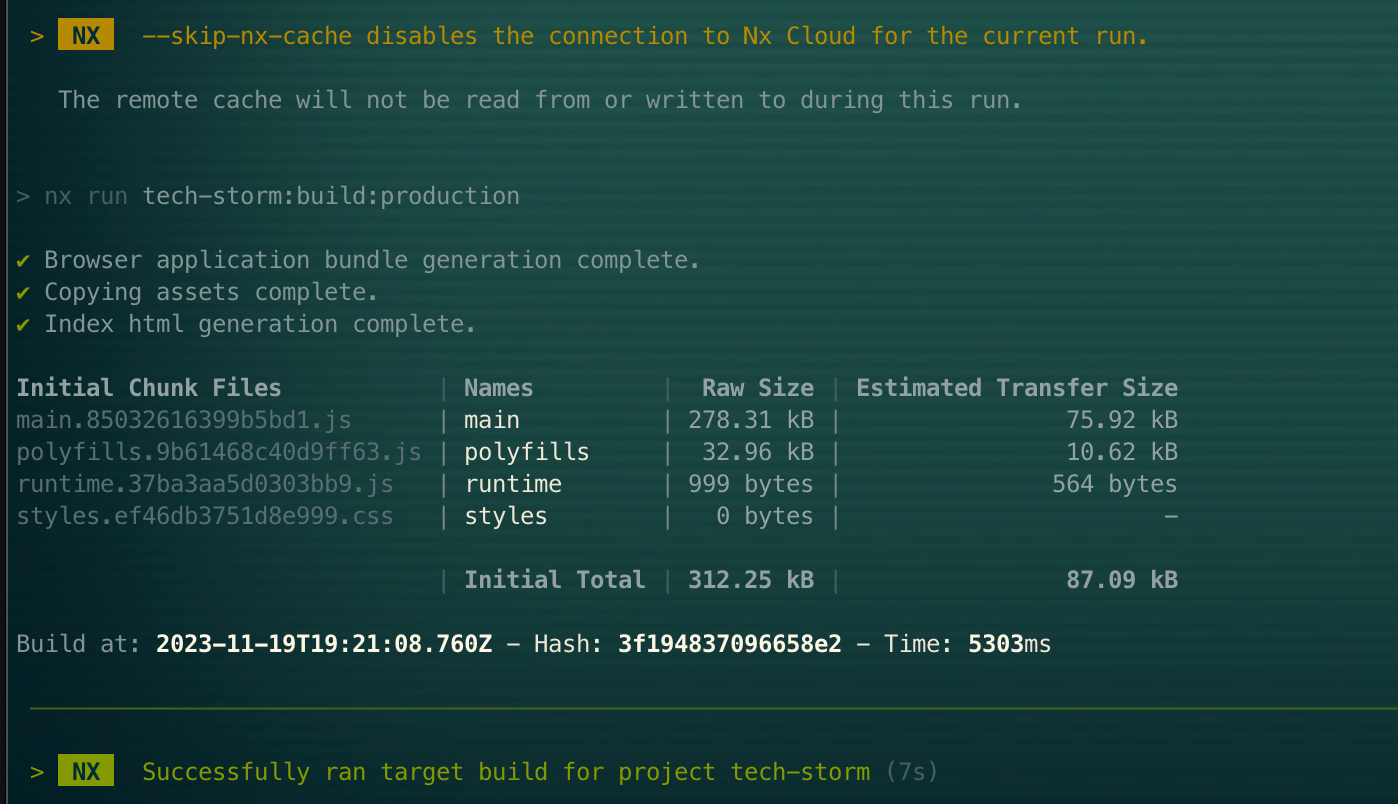
Task: Click the build hash 3f194837096658e2
Action: [x=730, y=644]
